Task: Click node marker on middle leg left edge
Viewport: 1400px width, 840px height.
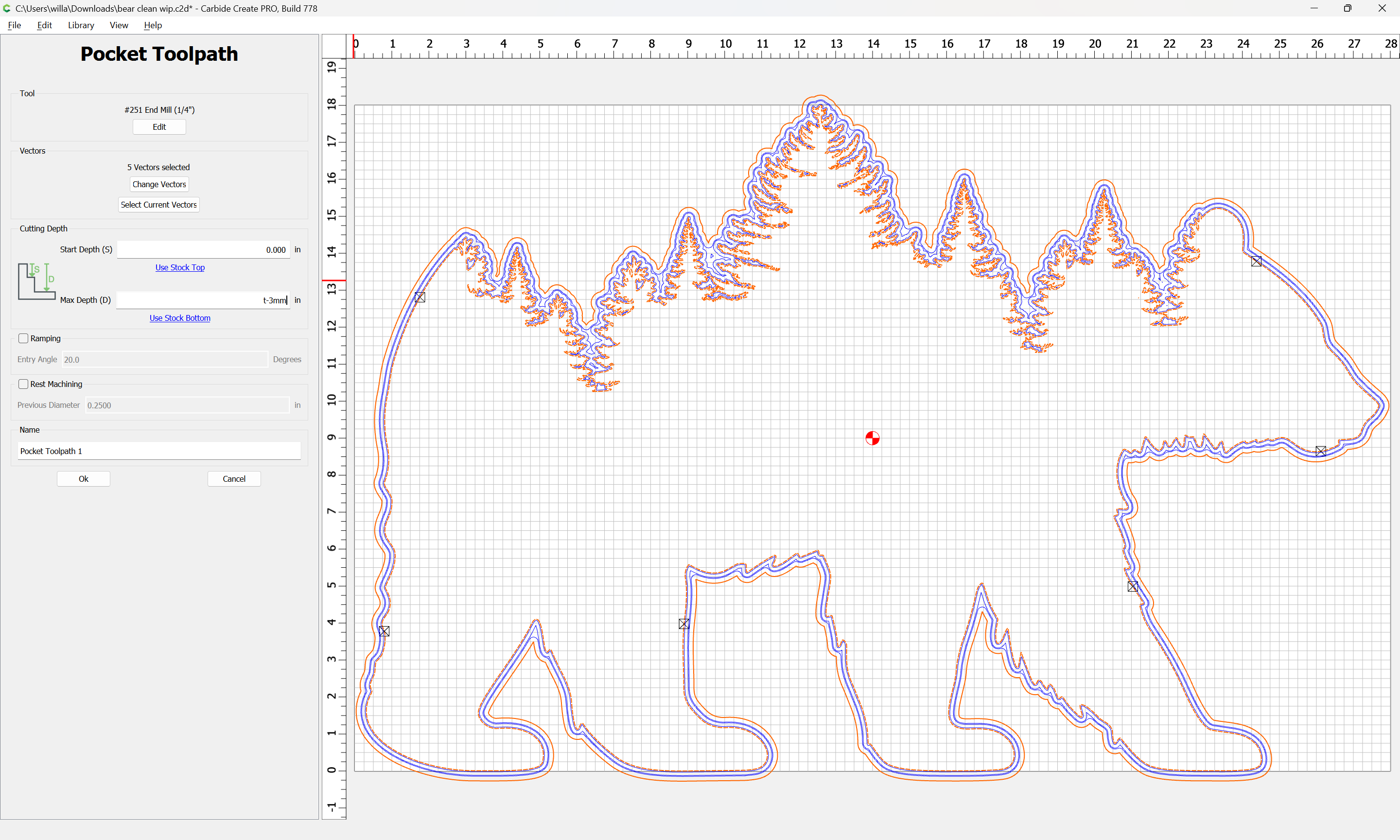Action: 684,624
